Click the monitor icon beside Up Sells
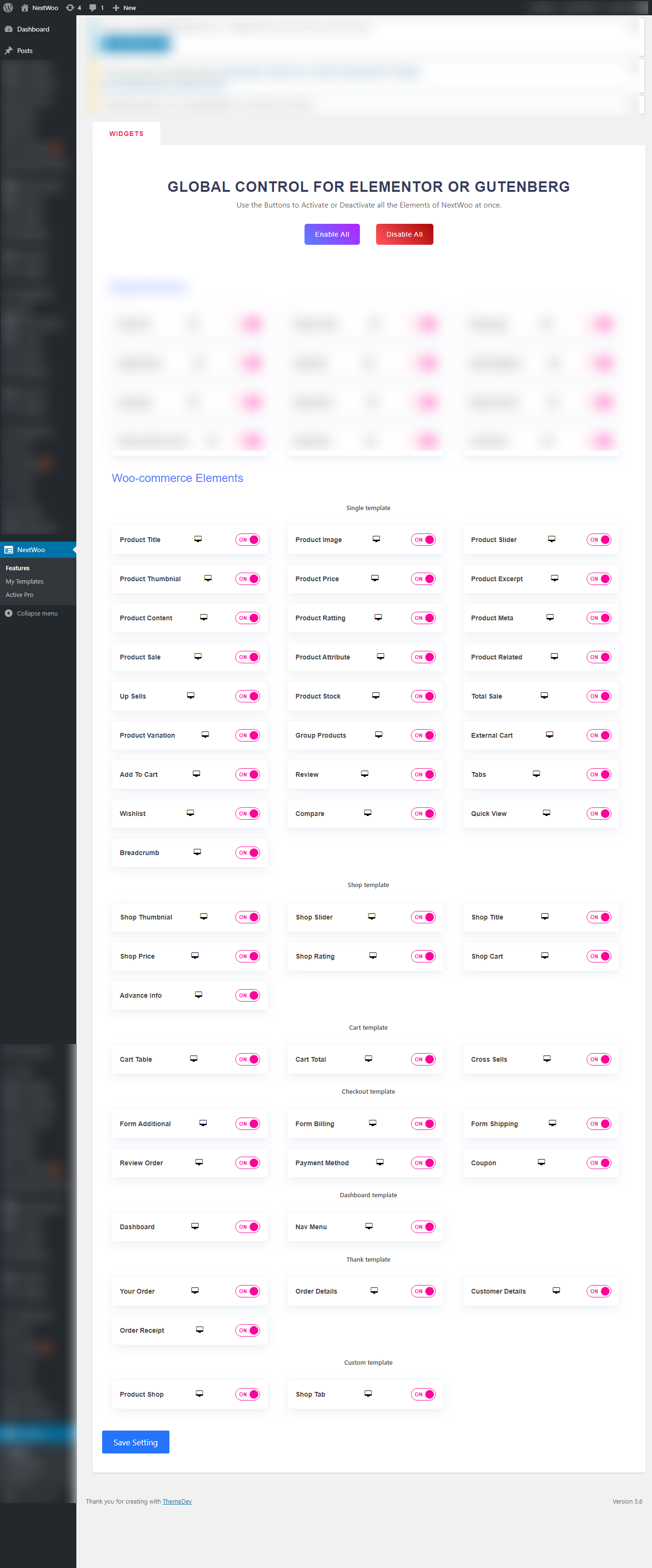The image size is (652, 1568). 190,696
